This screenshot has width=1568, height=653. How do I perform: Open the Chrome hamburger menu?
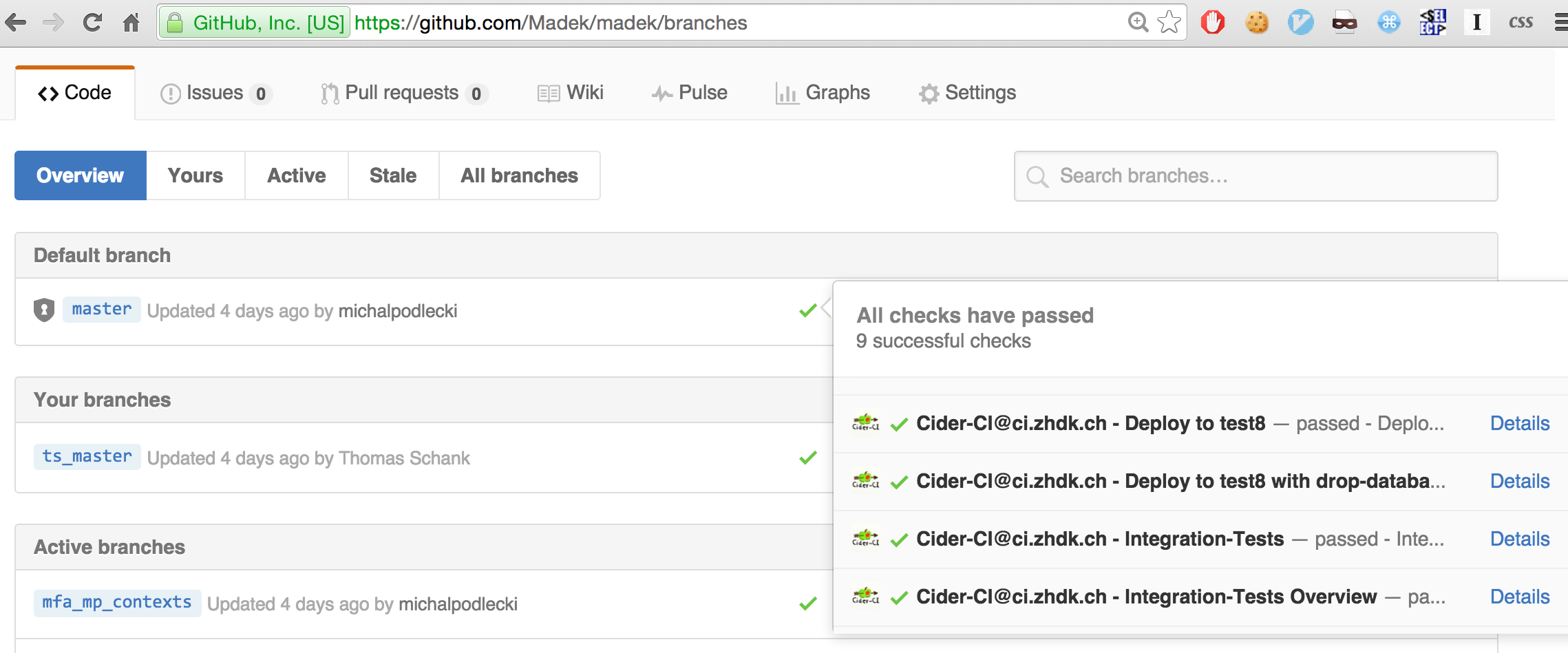click(1560, 23)
